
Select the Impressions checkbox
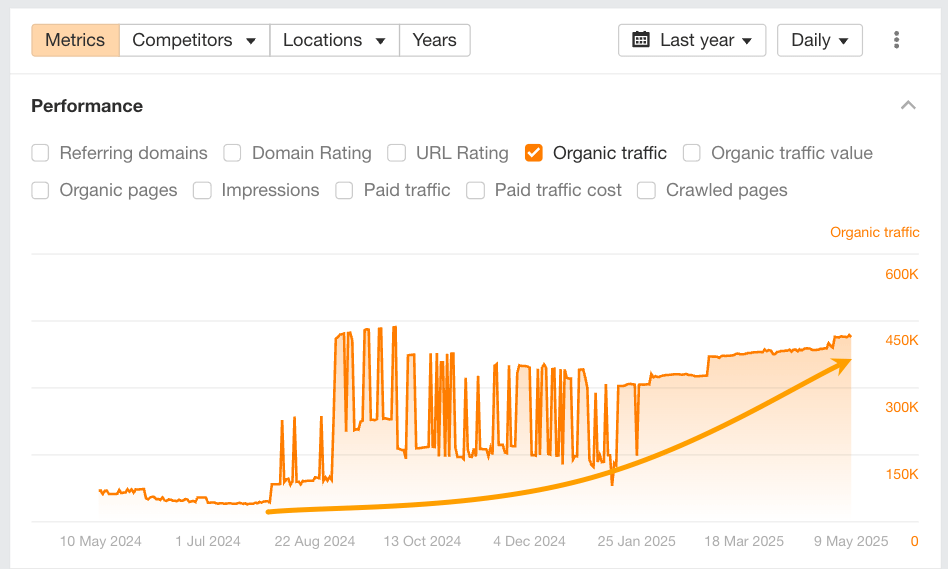click(x=203, y=190)
